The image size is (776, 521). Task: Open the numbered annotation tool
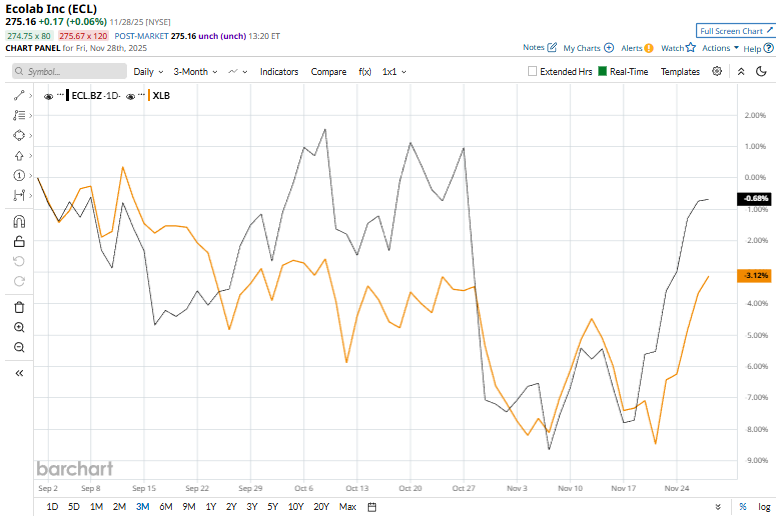pos(19,175)
